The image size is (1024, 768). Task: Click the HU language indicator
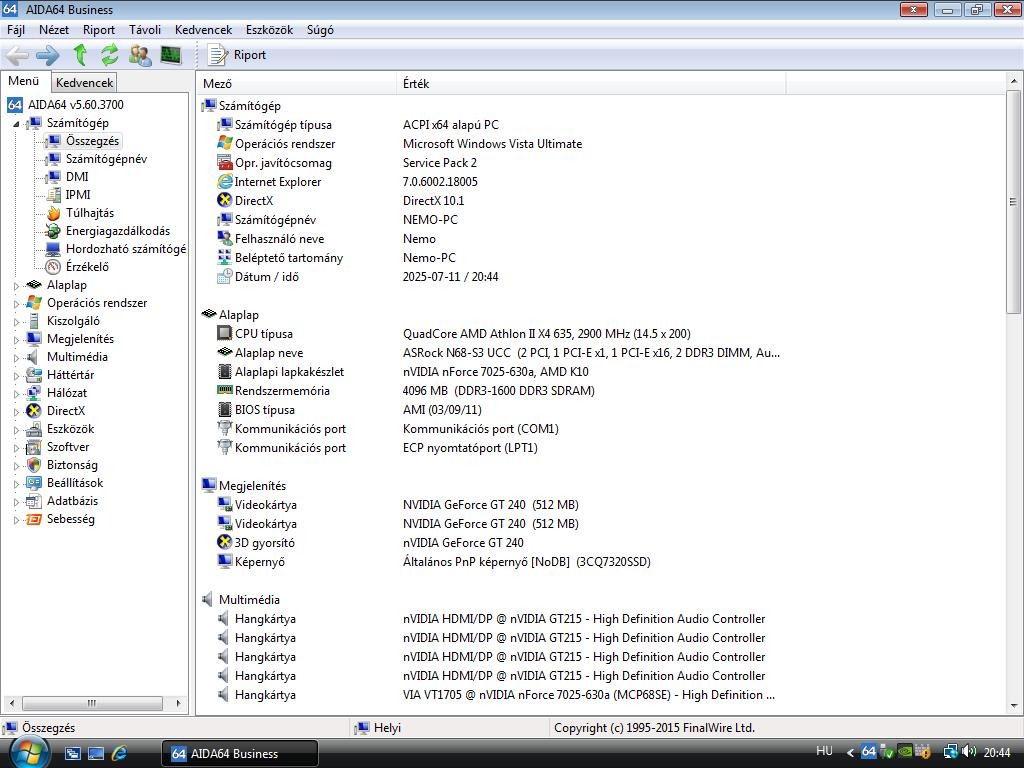[824, 751]
